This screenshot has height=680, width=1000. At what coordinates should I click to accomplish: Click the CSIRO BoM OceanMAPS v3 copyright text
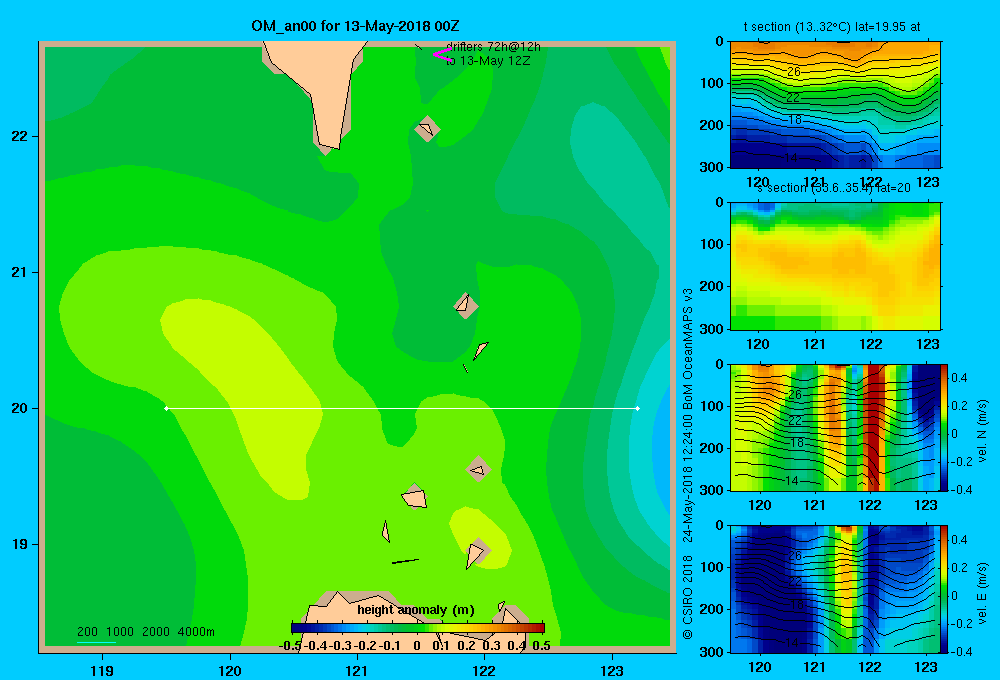688,464
